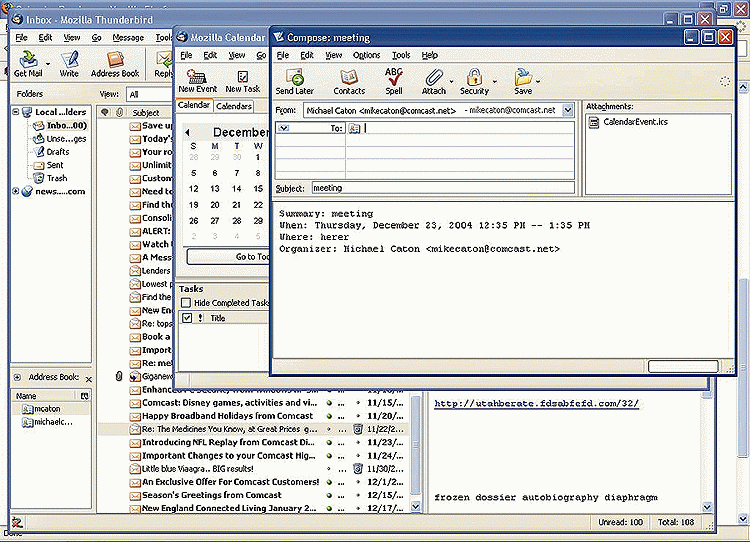Click the Go to Today button
This screenshot has width=750, height=542.
[229, 257]
